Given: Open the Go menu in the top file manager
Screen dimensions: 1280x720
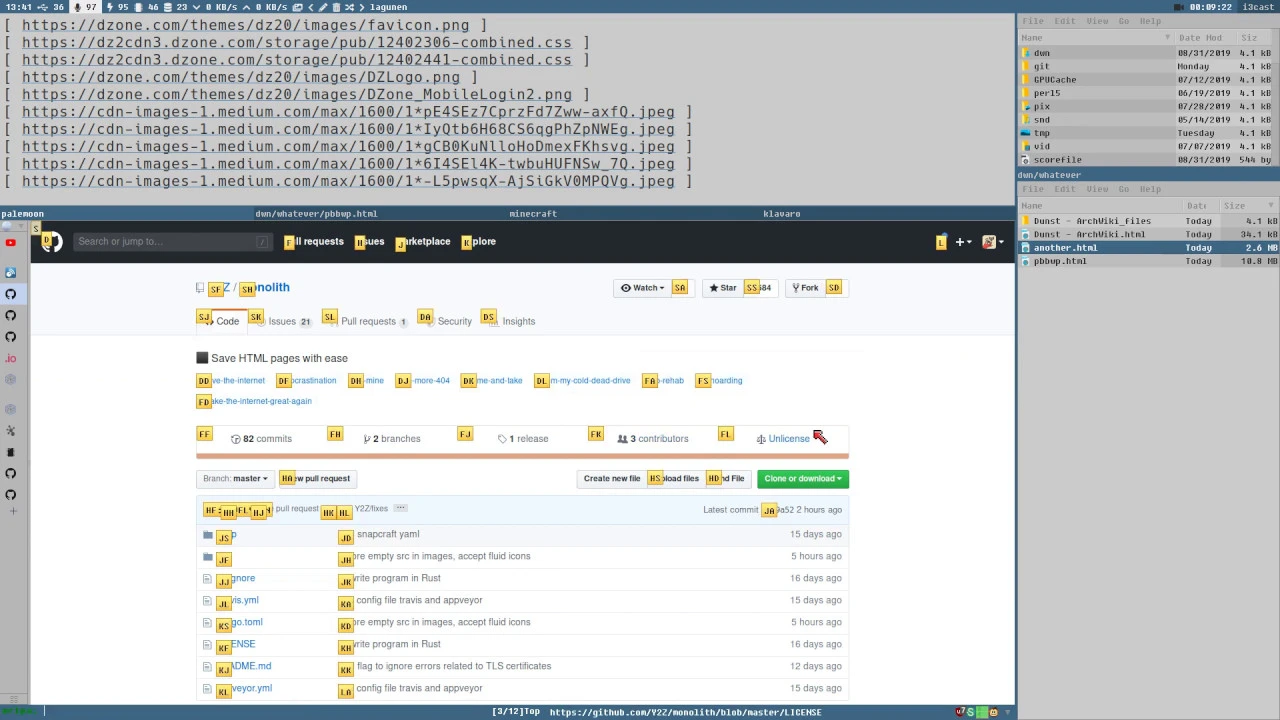Looking at the screenshot, I should coord(1124,21).
